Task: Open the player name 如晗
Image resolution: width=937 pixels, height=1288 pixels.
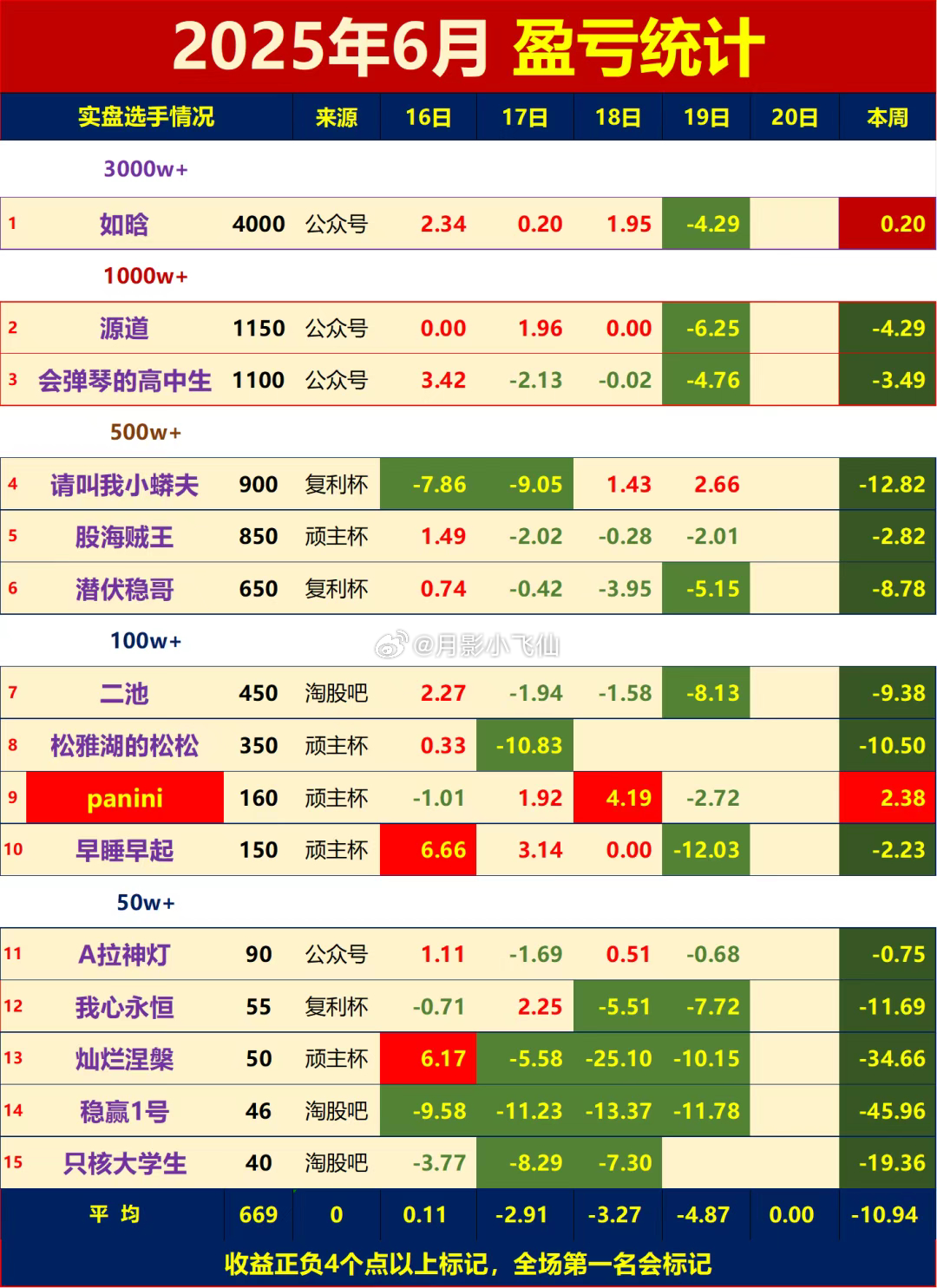Action: tap(124, 225)
